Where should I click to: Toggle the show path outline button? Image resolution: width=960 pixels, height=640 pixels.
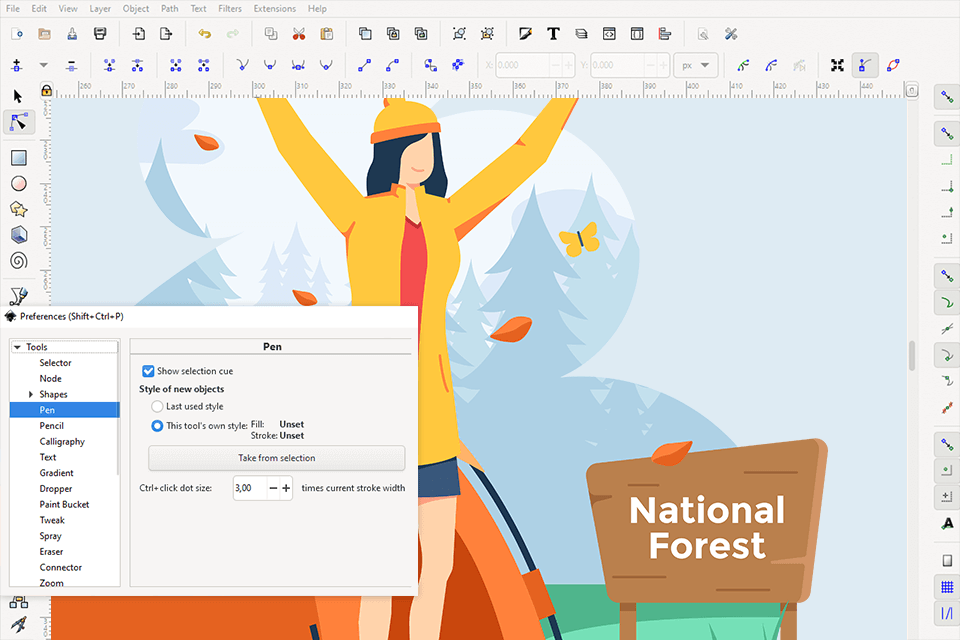893,65
